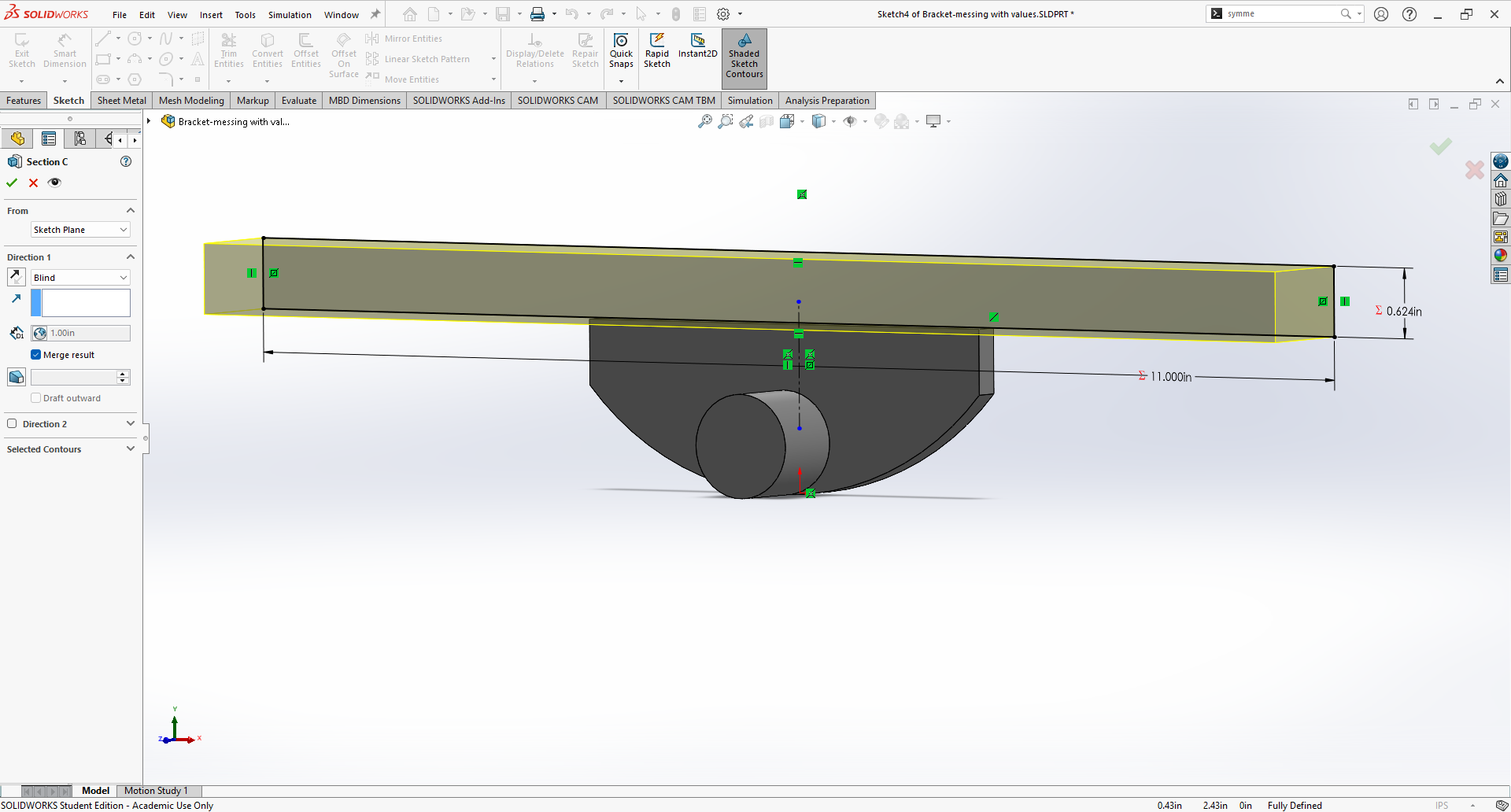Cancel sketch with corner red X
The height and width of the screenshot is (812, 1511).
pos(1474,169)
